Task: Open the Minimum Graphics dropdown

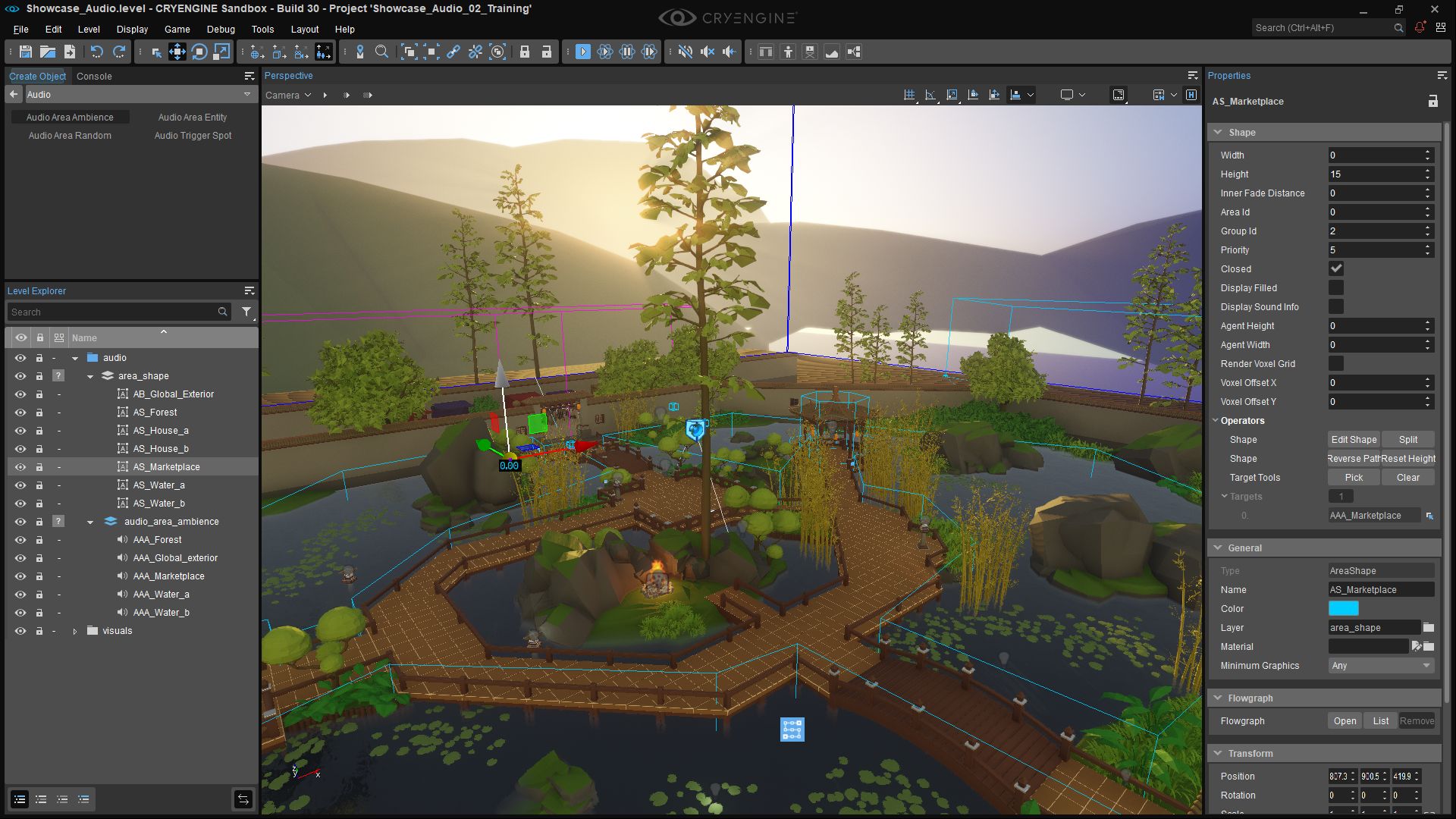Action: tap(1380, 666)
